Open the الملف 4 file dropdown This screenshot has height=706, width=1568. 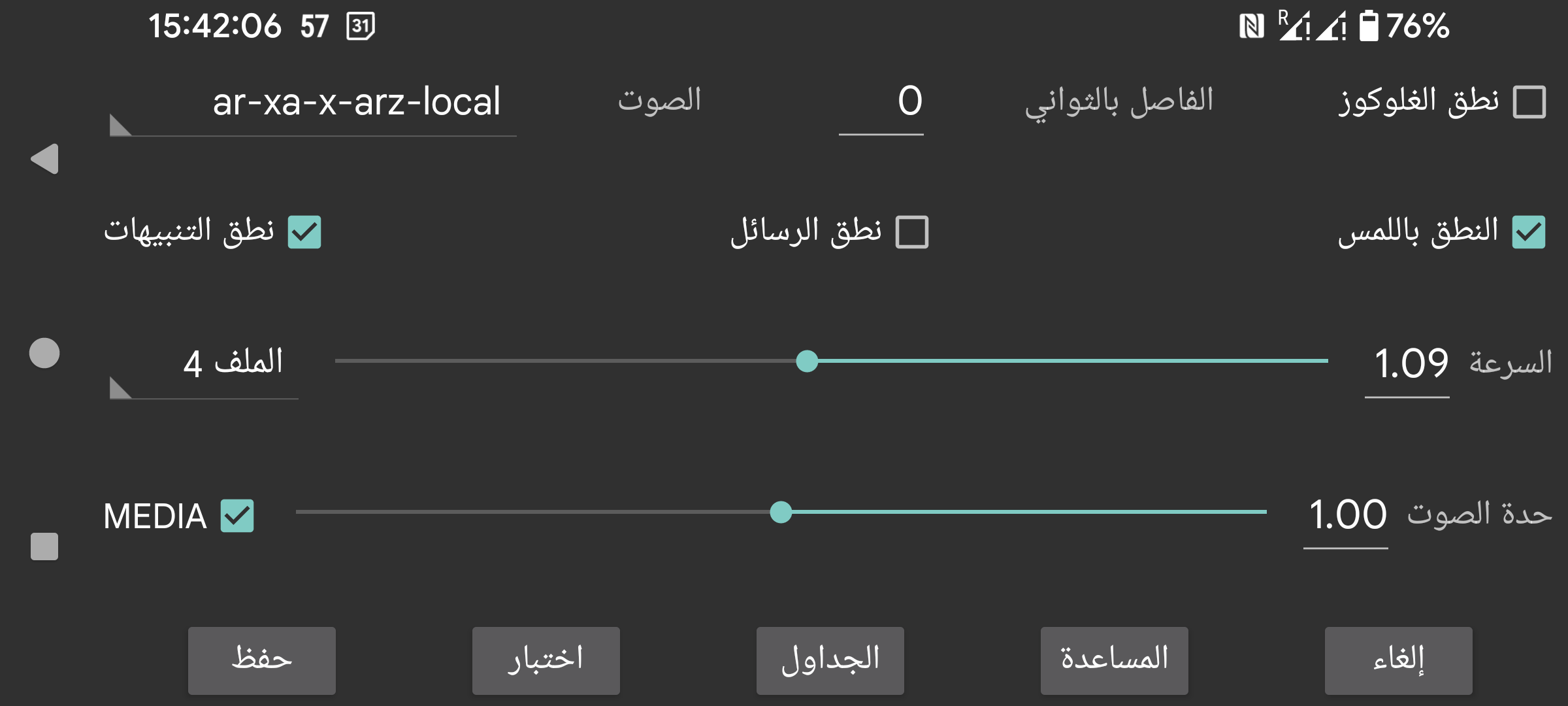click(x=204, y=365)
